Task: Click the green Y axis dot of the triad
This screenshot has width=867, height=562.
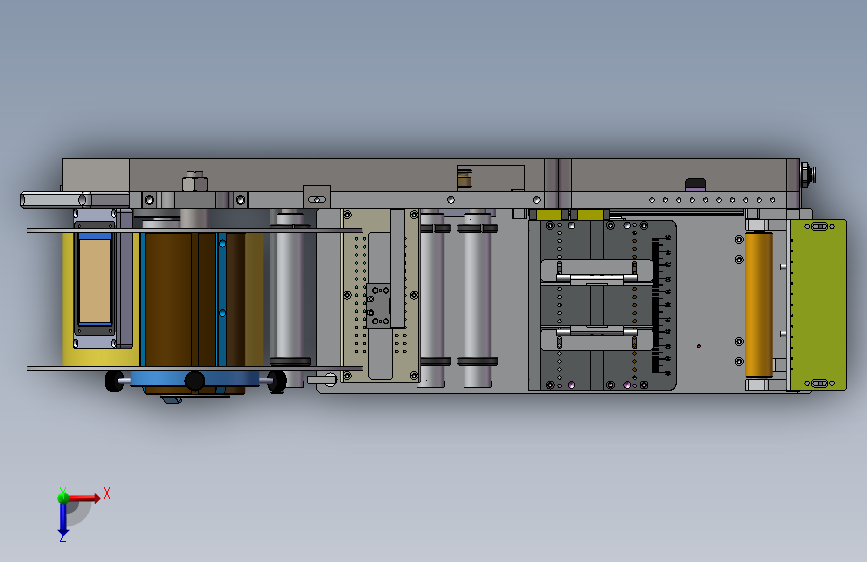Action: point(63,498)
